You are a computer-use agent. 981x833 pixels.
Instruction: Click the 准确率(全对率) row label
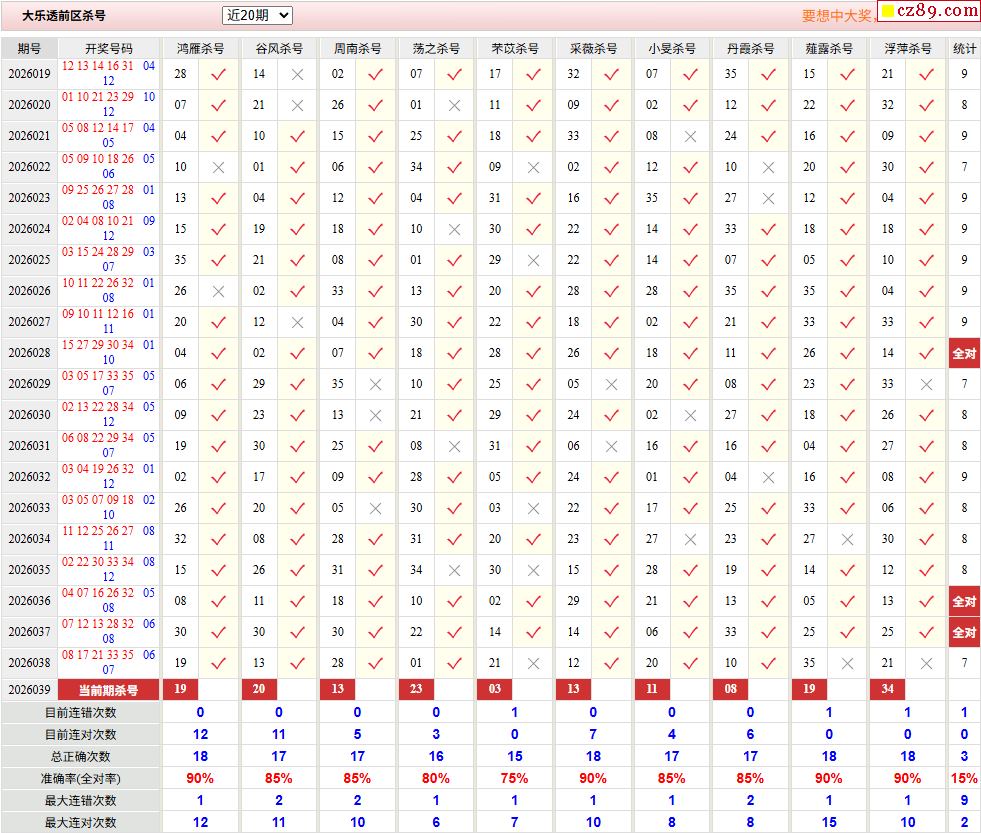point(80,778)
